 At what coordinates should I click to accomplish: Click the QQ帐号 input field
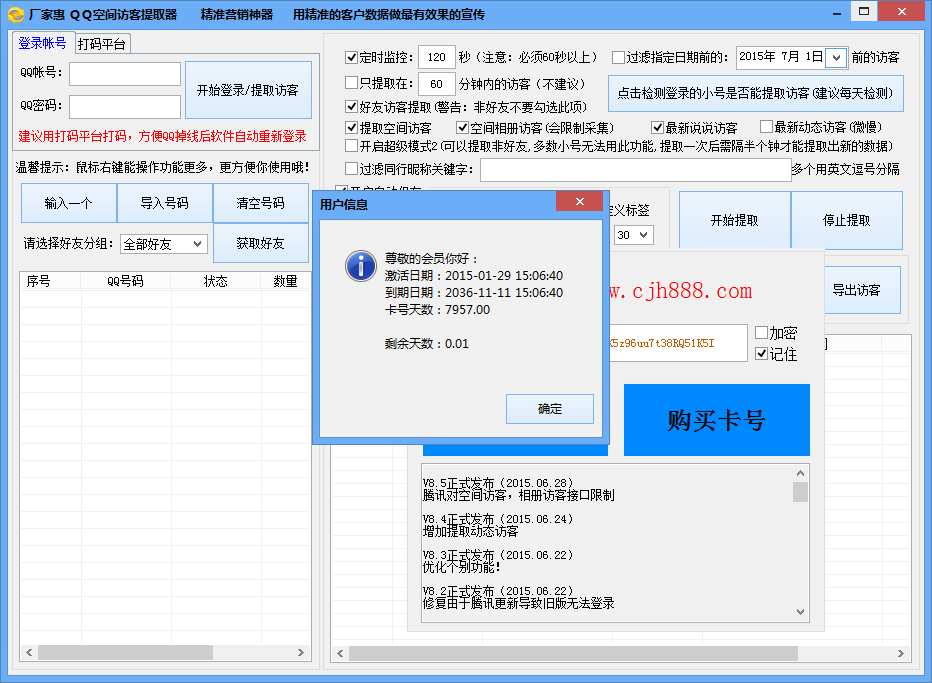124,73
